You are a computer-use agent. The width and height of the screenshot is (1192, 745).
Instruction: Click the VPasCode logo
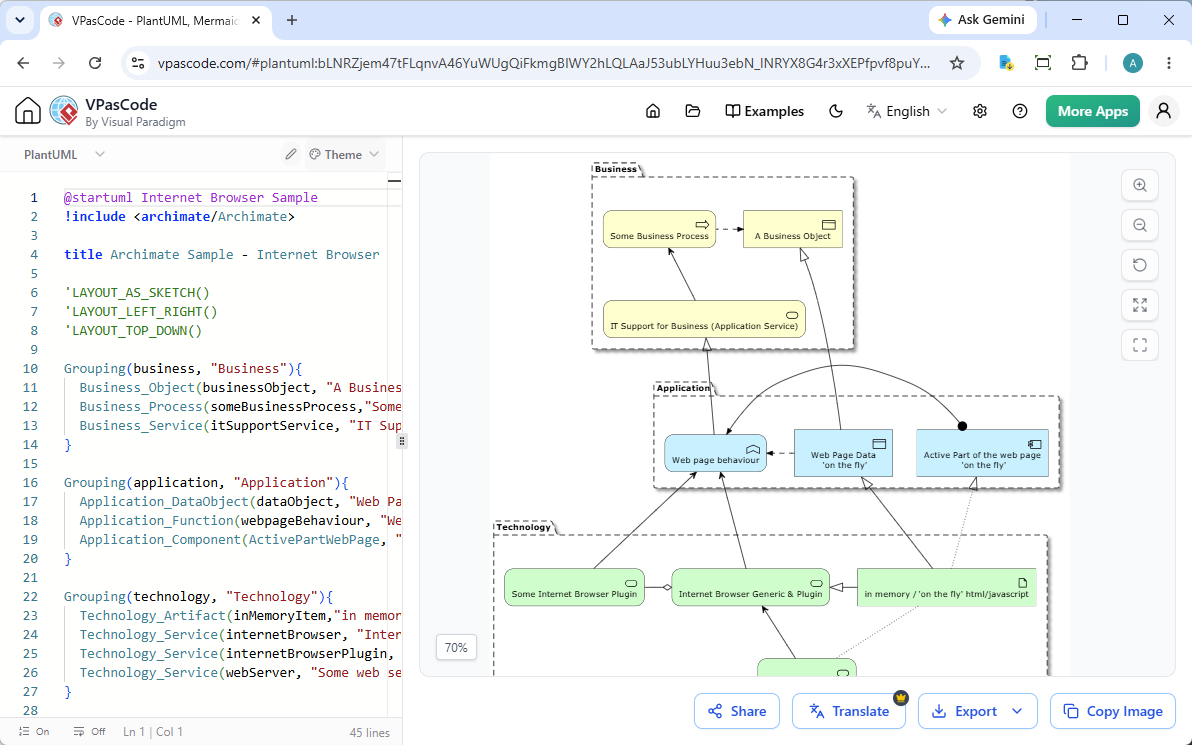tap(64, 111)
